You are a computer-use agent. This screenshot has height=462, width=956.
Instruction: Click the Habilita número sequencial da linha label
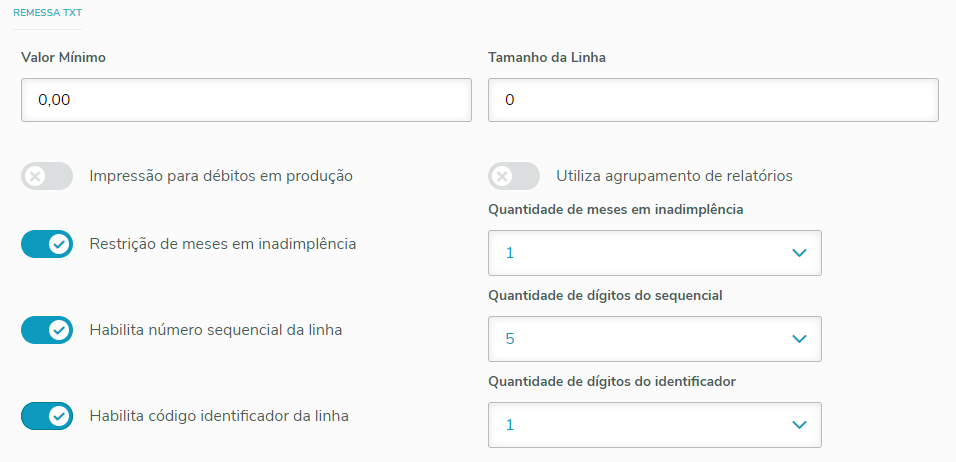click(x=216, y=329)
